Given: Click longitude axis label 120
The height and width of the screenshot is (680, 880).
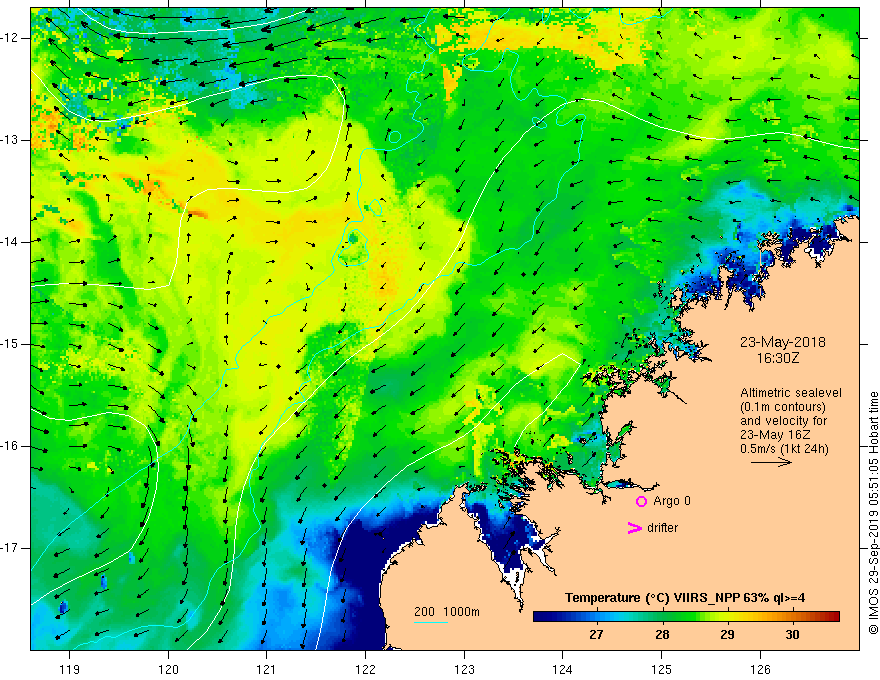Looking at the screenshot, I should [168, 669].
